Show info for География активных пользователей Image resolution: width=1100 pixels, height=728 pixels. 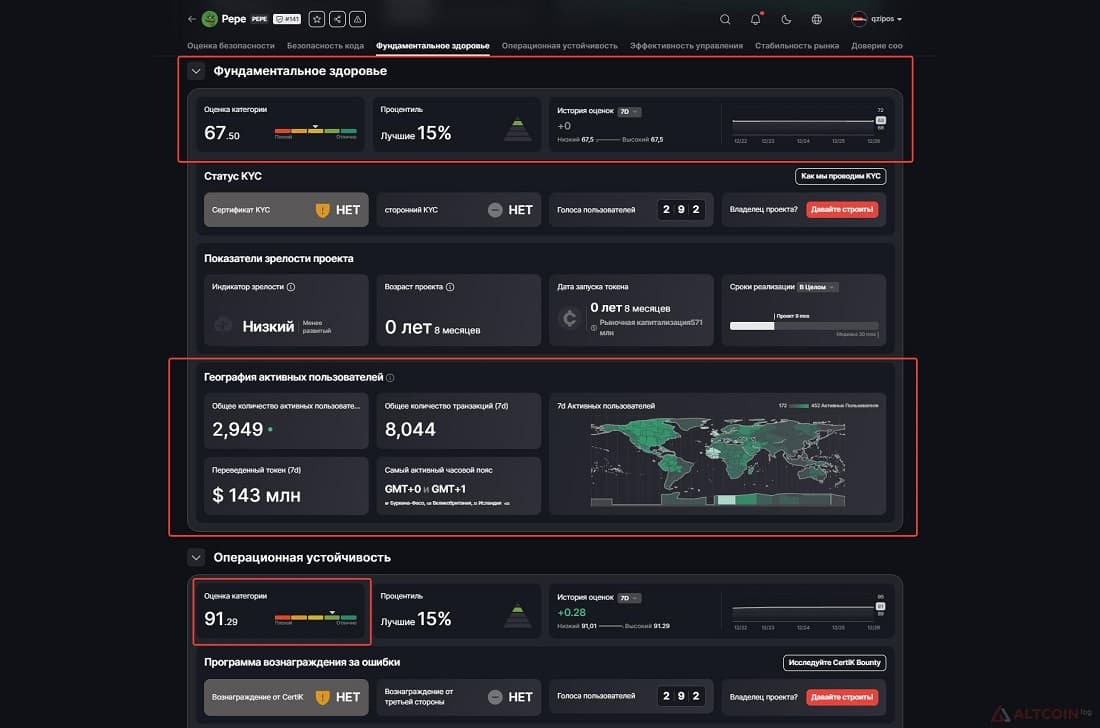pos(390,377)
